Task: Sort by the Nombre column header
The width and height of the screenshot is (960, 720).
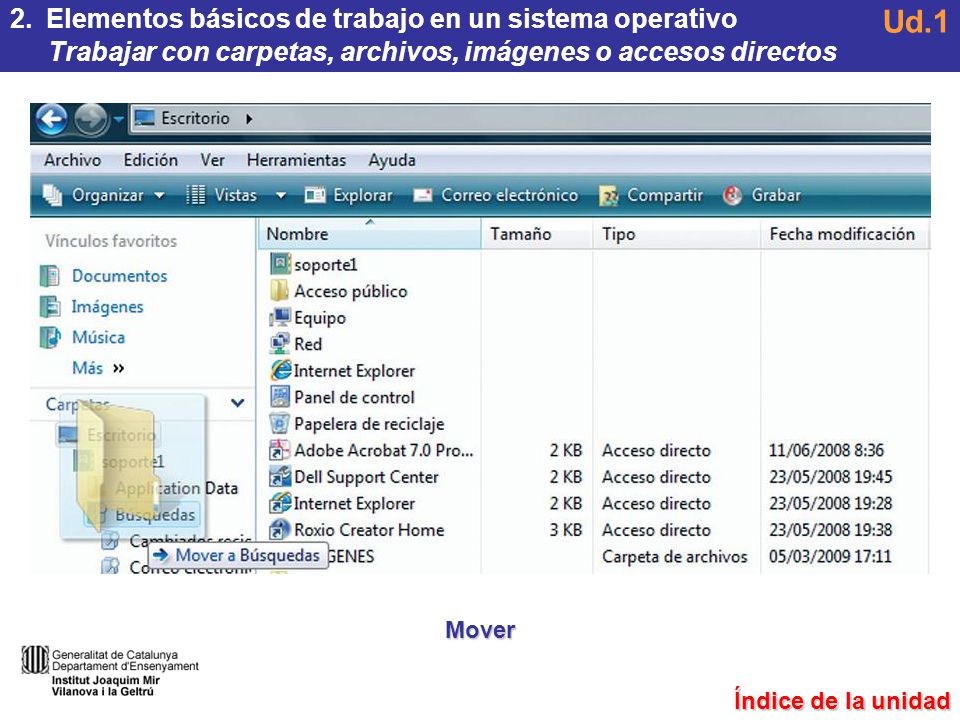Action: (370, 234)
